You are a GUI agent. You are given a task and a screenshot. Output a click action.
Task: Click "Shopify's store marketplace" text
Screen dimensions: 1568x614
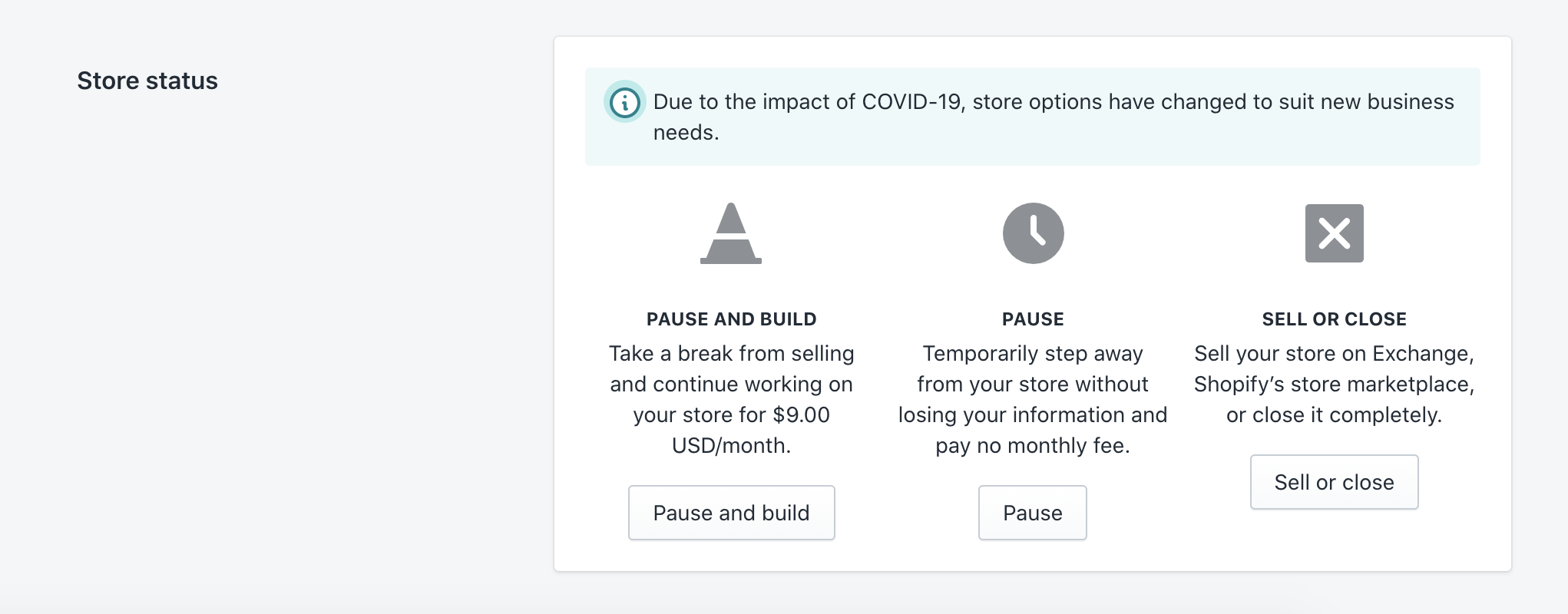[1334, 385]
